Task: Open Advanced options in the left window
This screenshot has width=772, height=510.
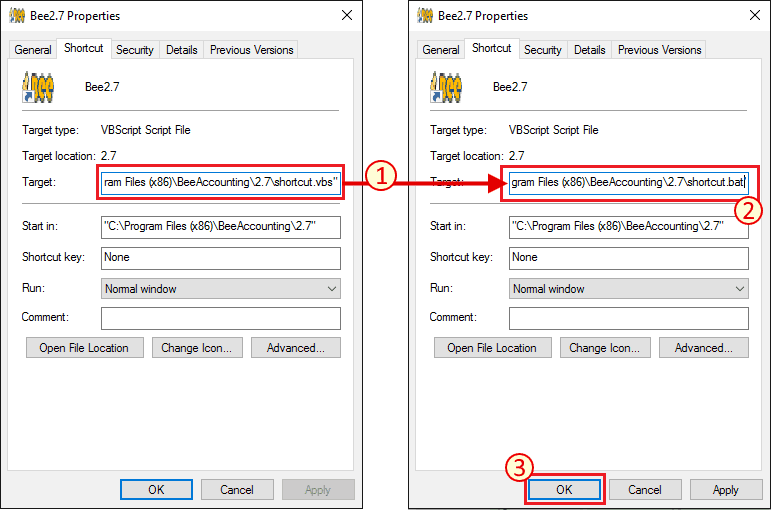Action: (x=296, y=348)
